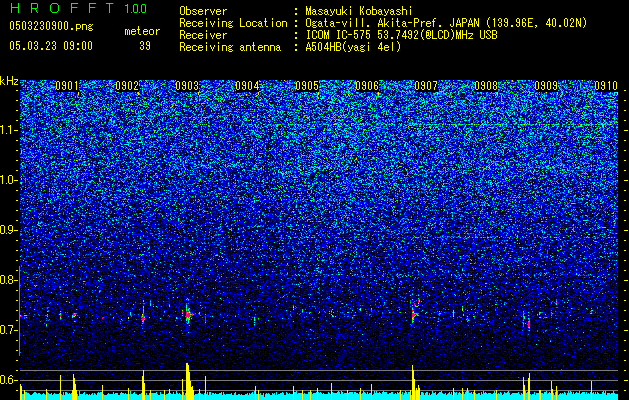Click the tallest yellow power peak at 0903
The image size is (629, 400).
coord(189,381)
